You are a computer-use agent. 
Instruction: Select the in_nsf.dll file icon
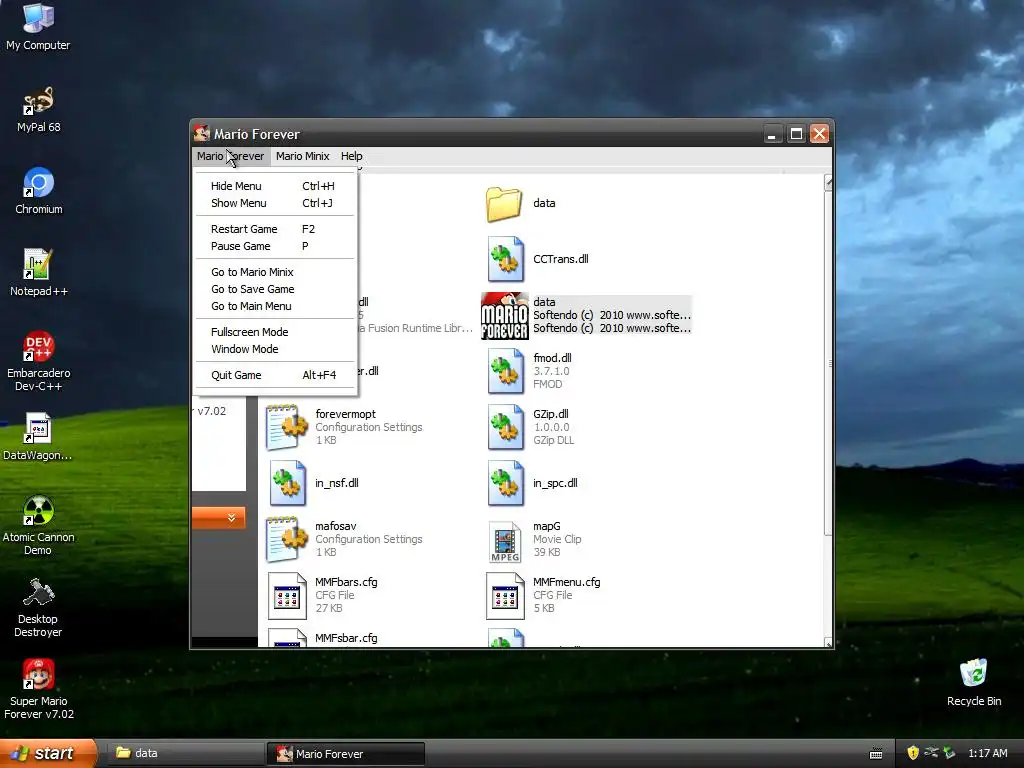point(287,483)
